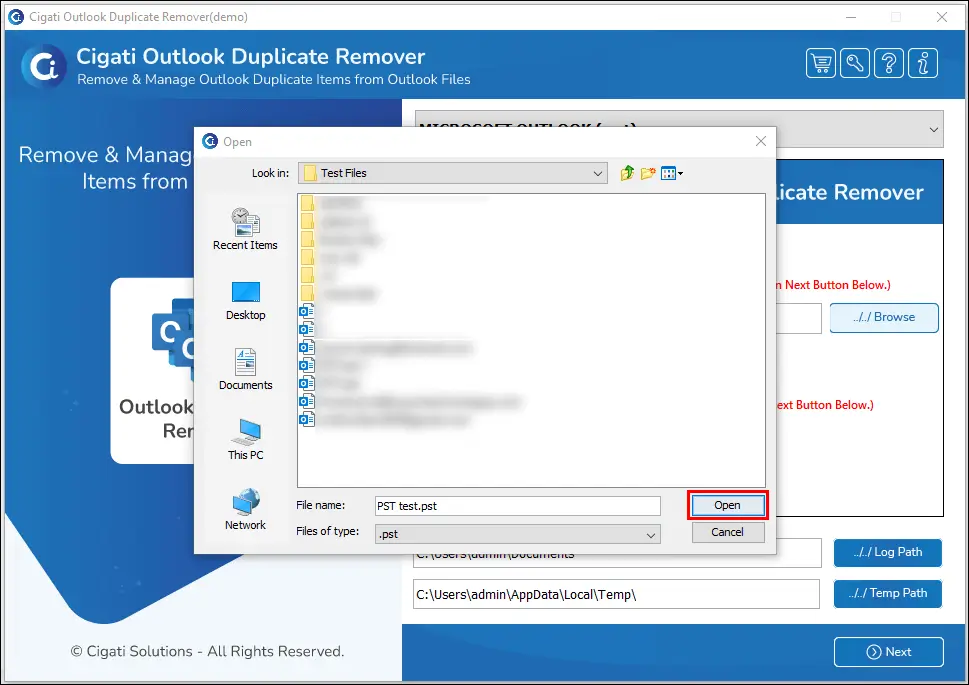Show the info about icon
Screen dimensions: 969x685
[x=923, y=63]
